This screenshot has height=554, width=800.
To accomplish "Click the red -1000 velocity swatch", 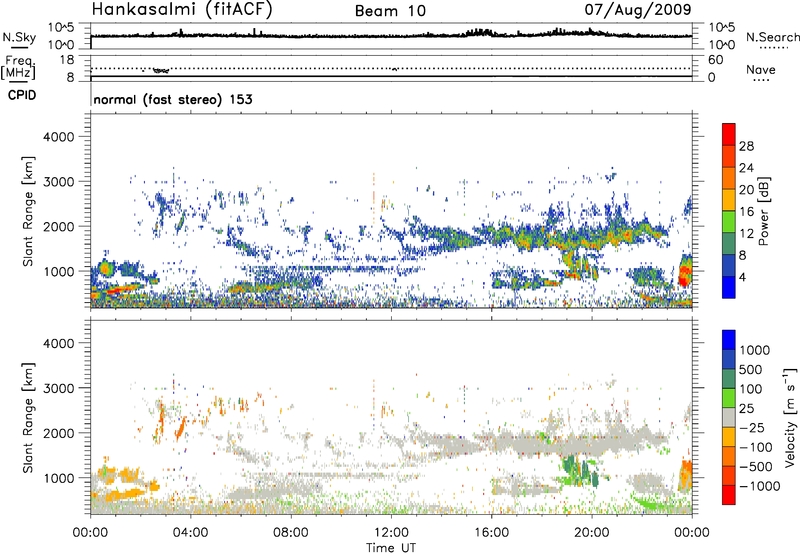I will point(729,495).
